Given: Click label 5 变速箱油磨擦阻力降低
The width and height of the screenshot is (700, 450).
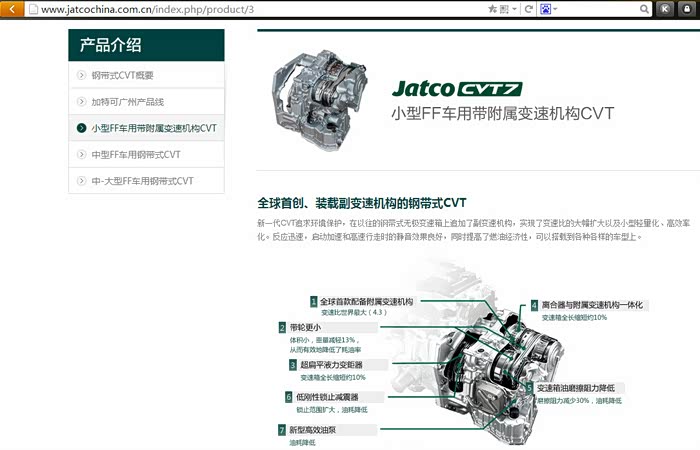Looking at the screenshot, I should 575,388.
